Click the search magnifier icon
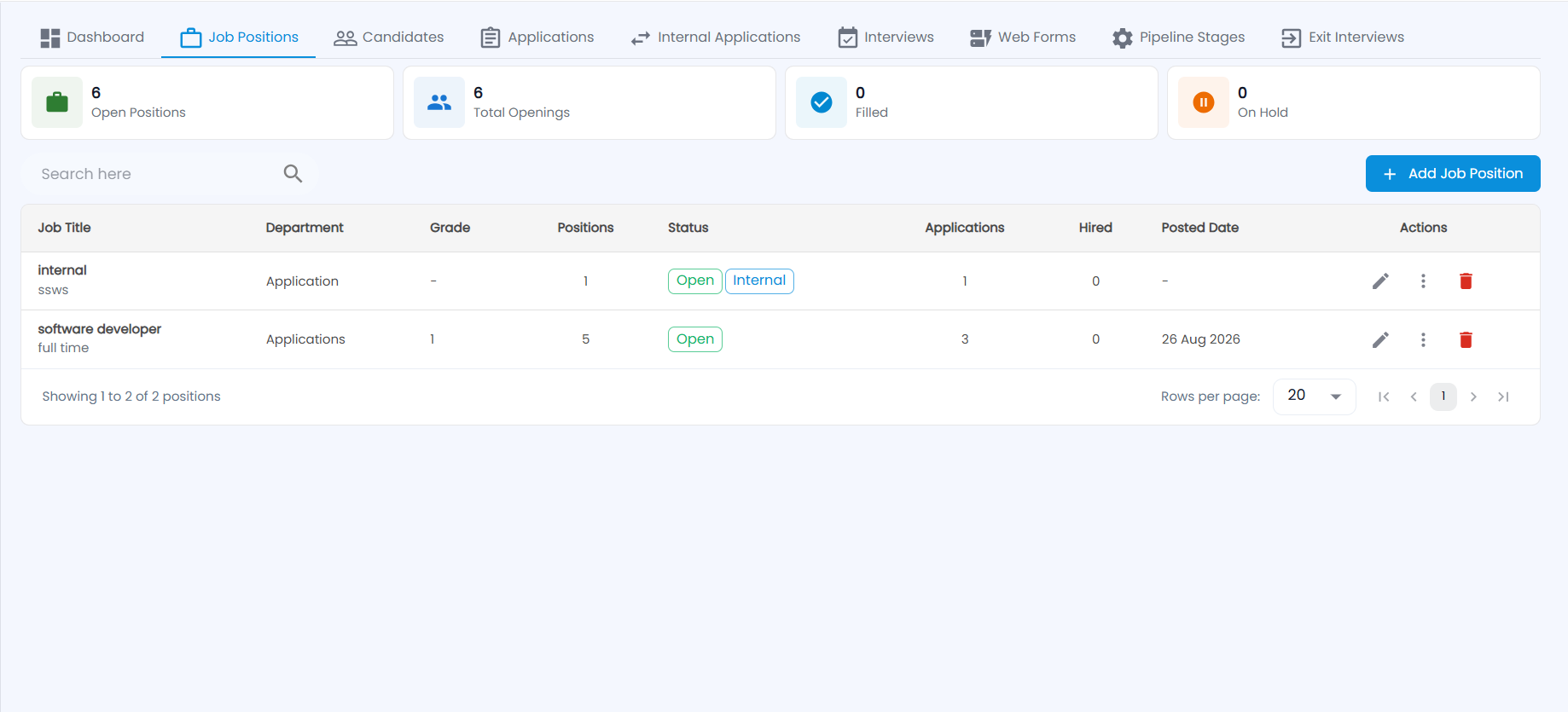This screenshot has width=1568, height=712. [x=293, y=174]
